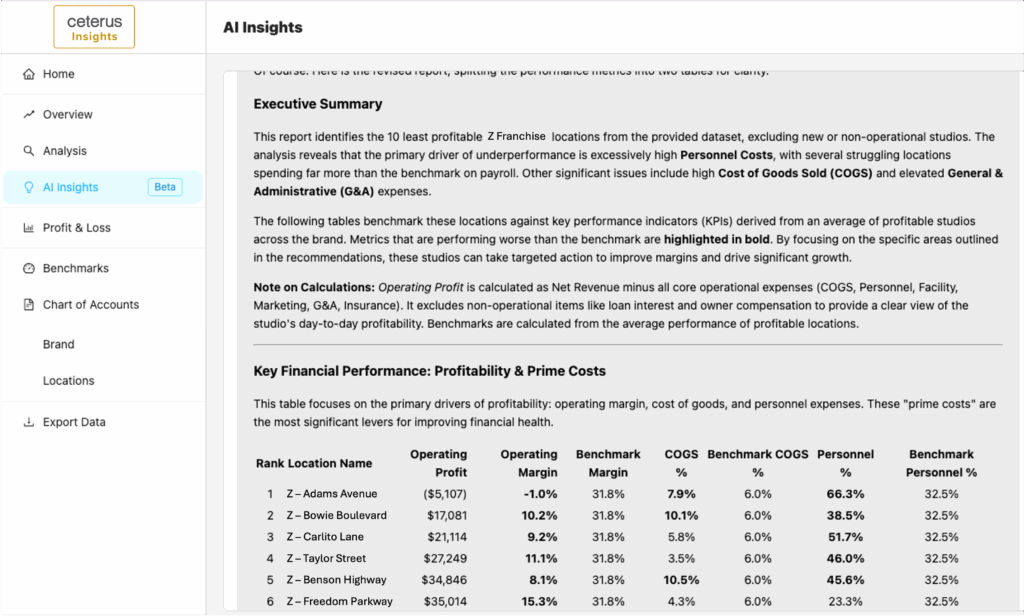
Task: Click the Operating Margin column header
Action: coord(529,463)
